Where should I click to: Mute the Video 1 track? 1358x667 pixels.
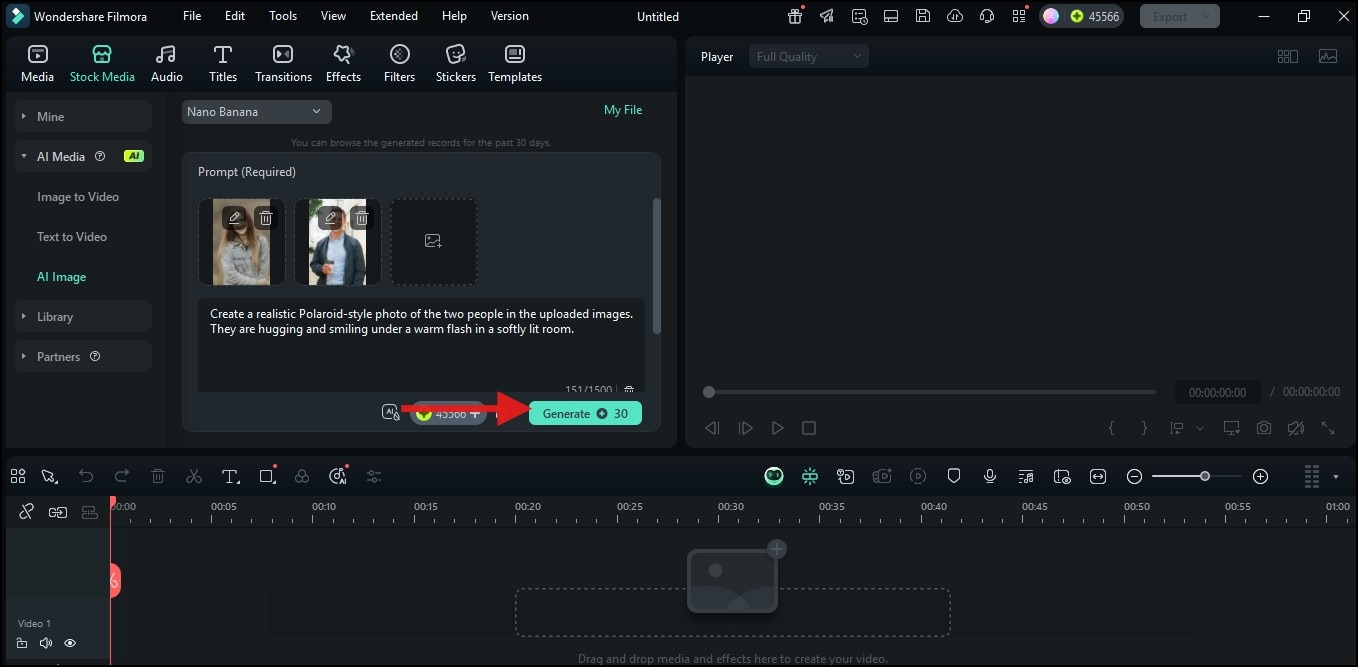tap(45, 643)
